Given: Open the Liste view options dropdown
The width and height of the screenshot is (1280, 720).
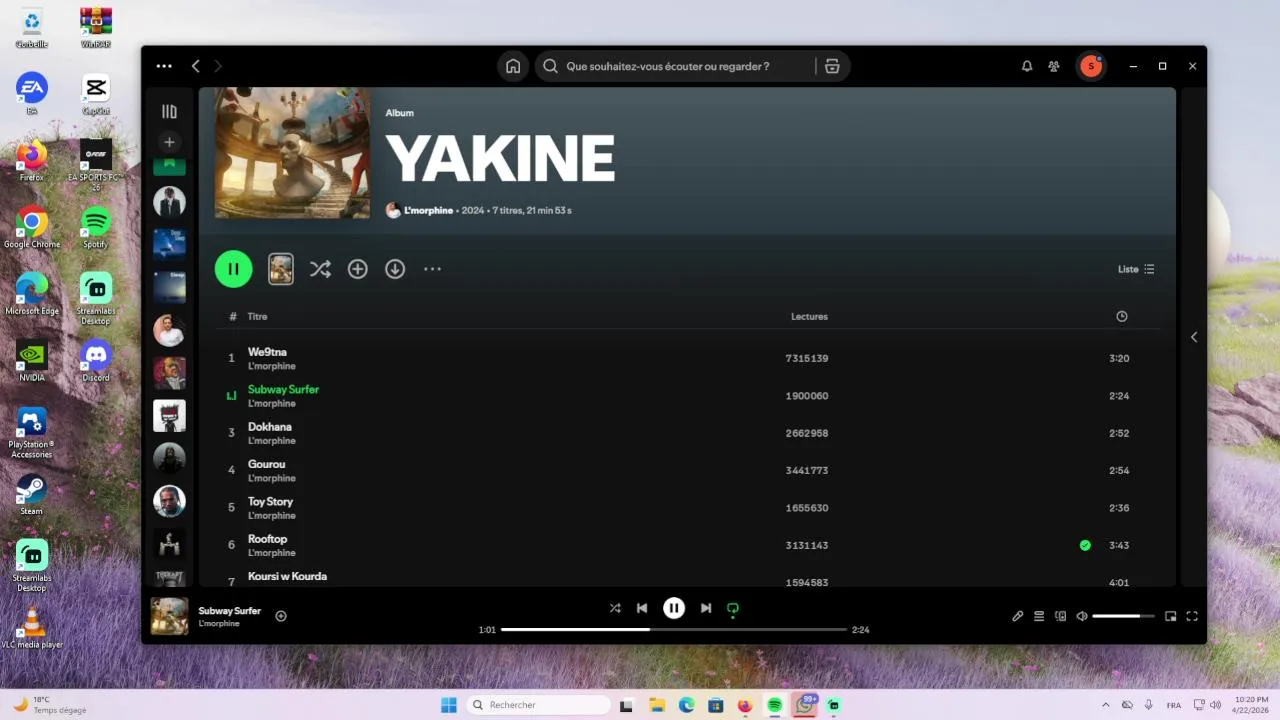Looking at the screenshot, I should click(1136, 269).
